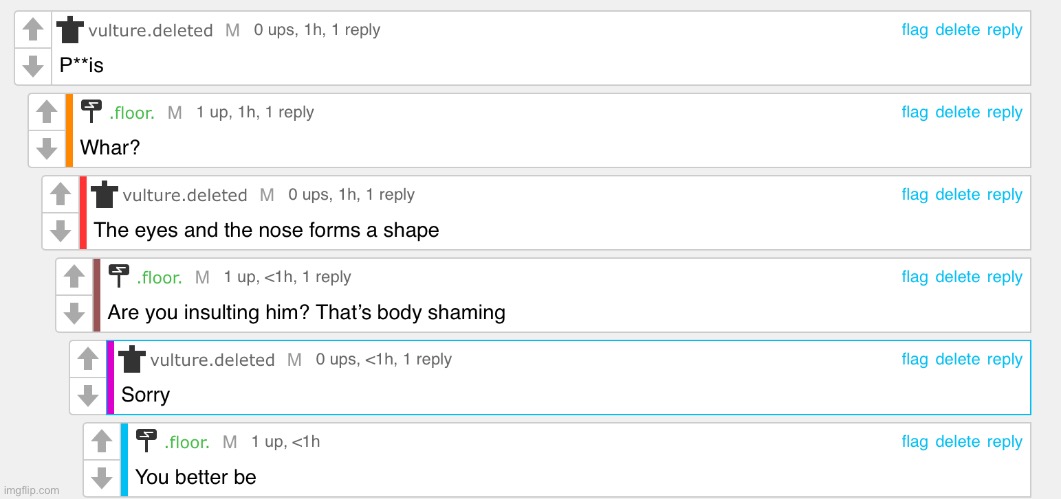The image size is (1061, 499).
Task: Flag the "Are you insulting him" comment
Action: click(x=915, y=277)
